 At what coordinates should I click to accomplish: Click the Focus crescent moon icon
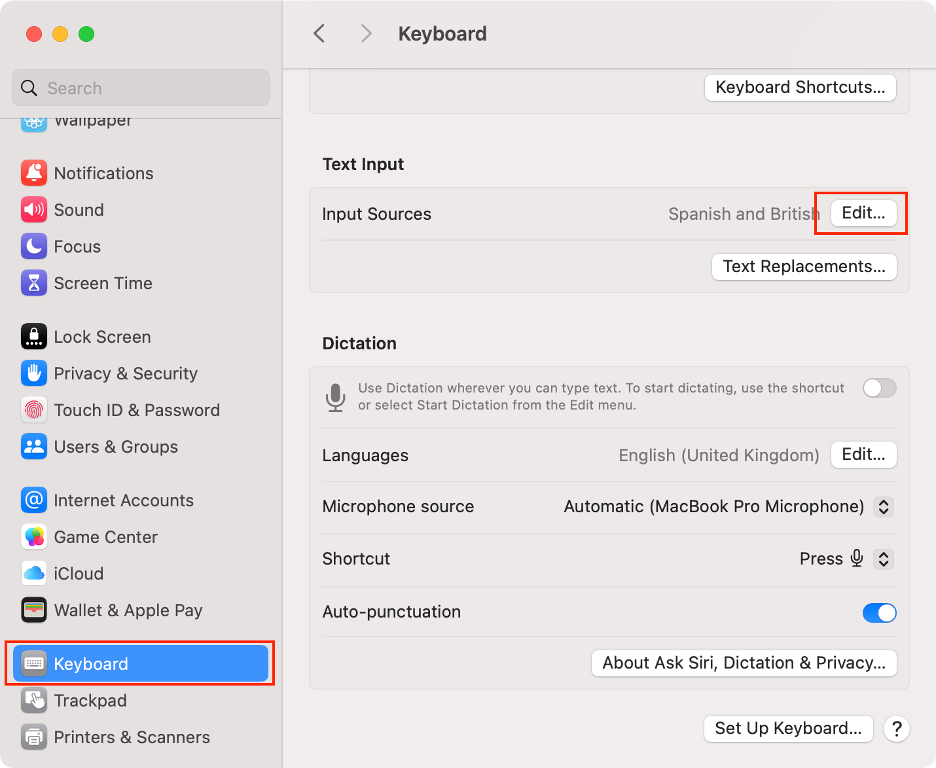tap(31, 246)
